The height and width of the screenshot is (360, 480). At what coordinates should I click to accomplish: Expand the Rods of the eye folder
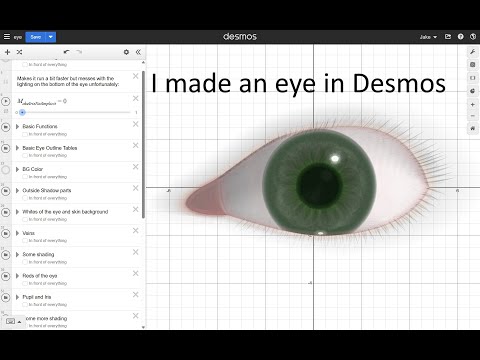coord(17,276)
